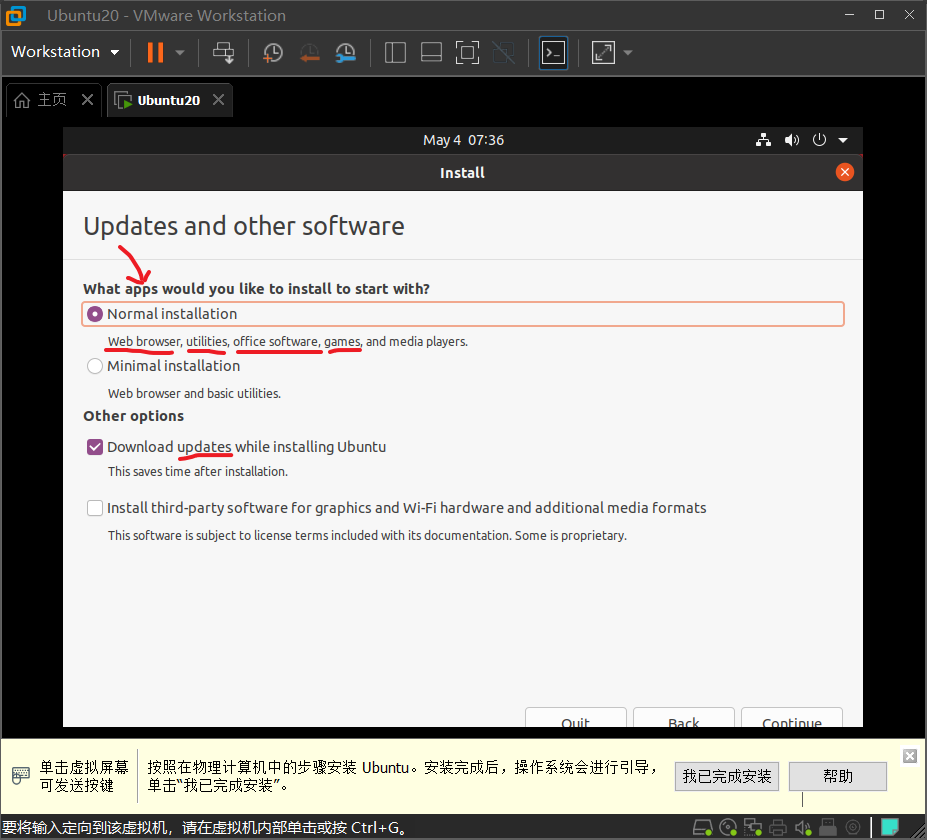Click the teal message log note icon
Screen dimensions: 927x840
(890, 827)
